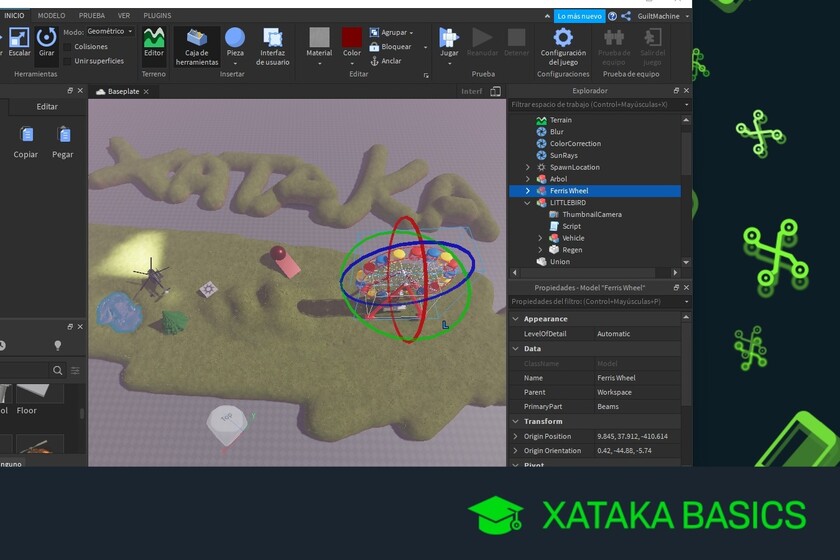This screenshot has height=560, width=840.
Task: Open the Modo Geométrico dropdown
Action: coord(109,32)
